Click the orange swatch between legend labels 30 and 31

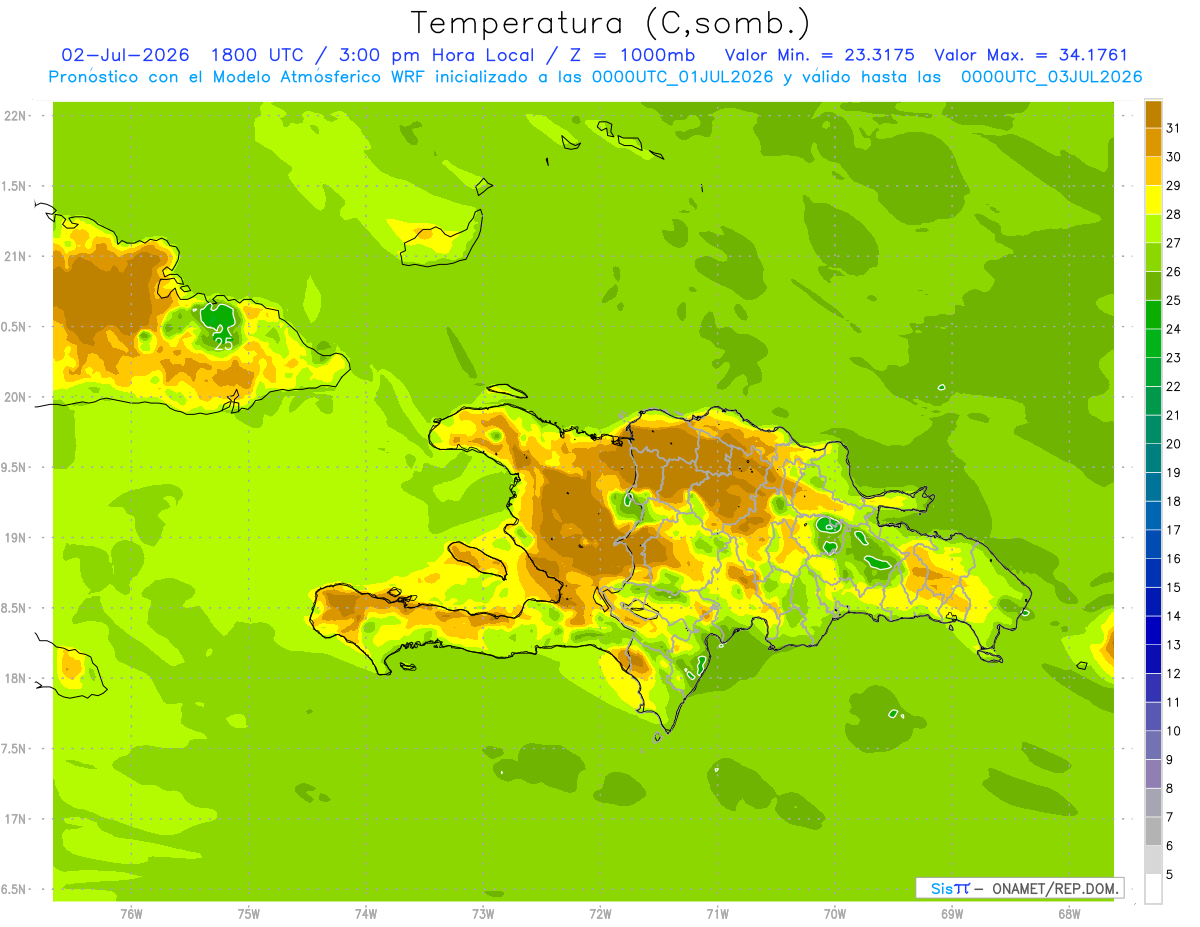coord(1153,142)
